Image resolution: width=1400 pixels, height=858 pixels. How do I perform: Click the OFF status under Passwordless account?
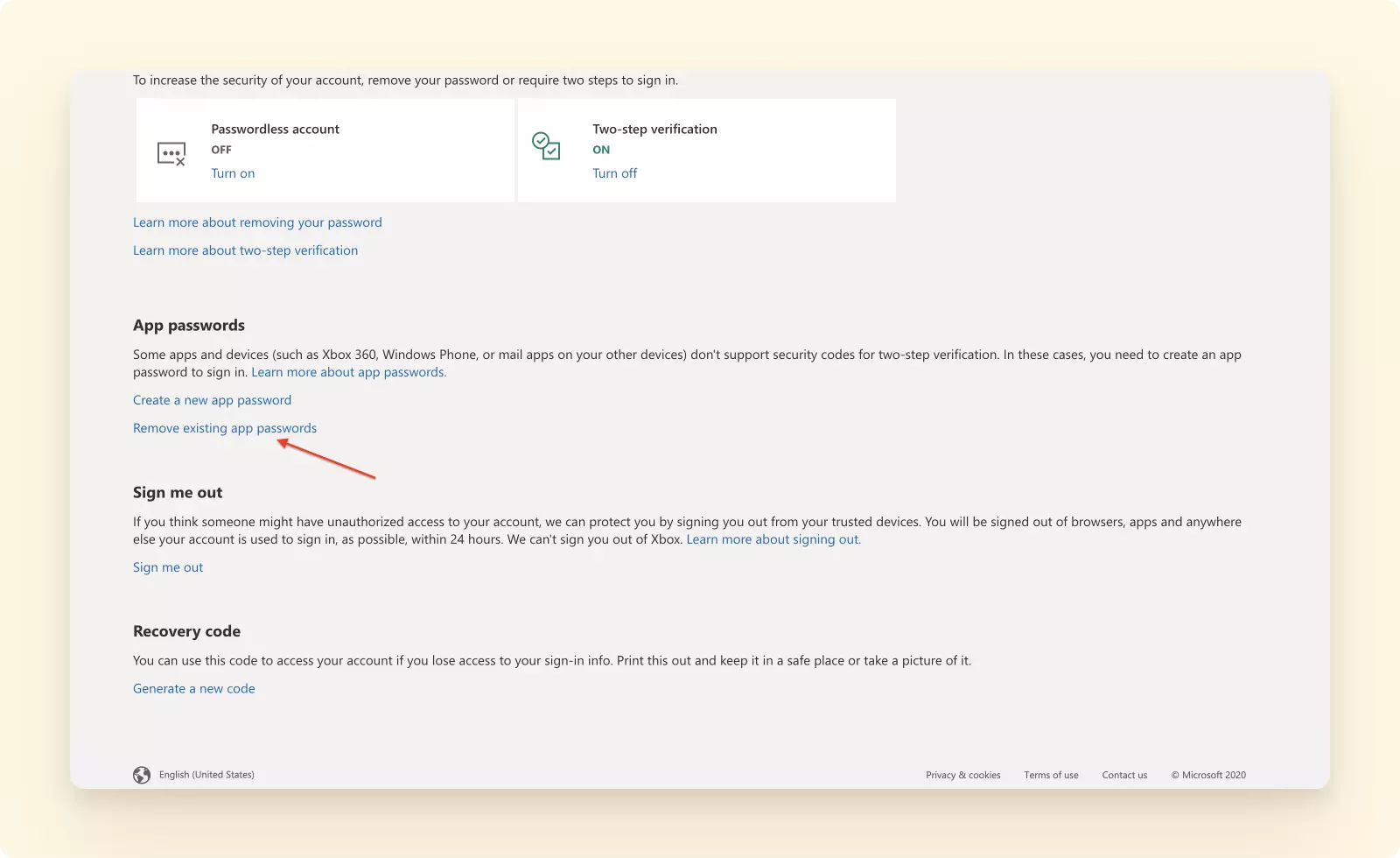[221, 150]
